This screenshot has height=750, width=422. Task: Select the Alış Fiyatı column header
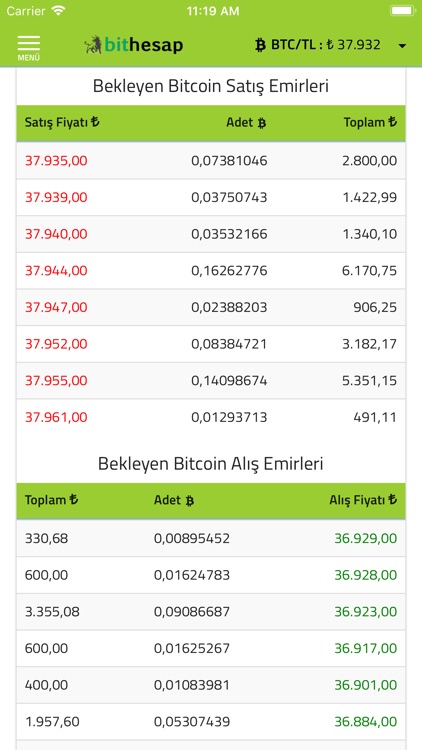point(363,500)
